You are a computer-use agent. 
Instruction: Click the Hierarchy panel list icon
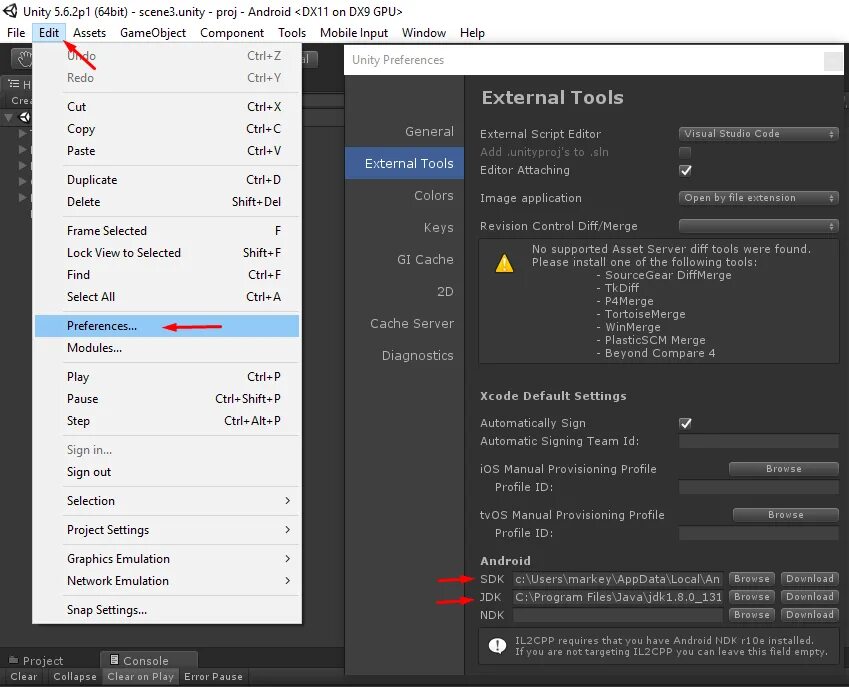14,84
